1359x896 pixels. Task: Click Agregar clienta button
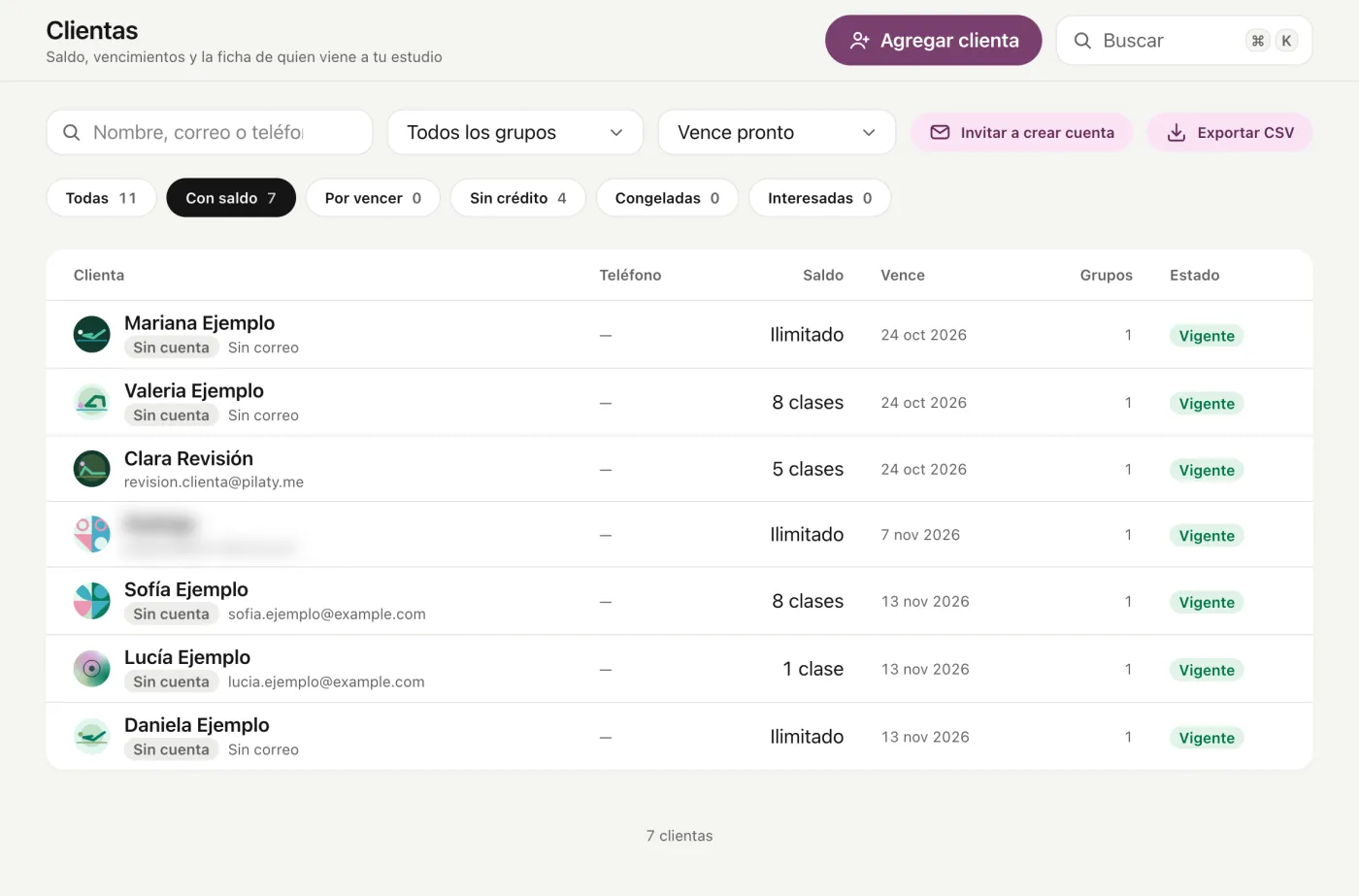[x=934, y=41]
